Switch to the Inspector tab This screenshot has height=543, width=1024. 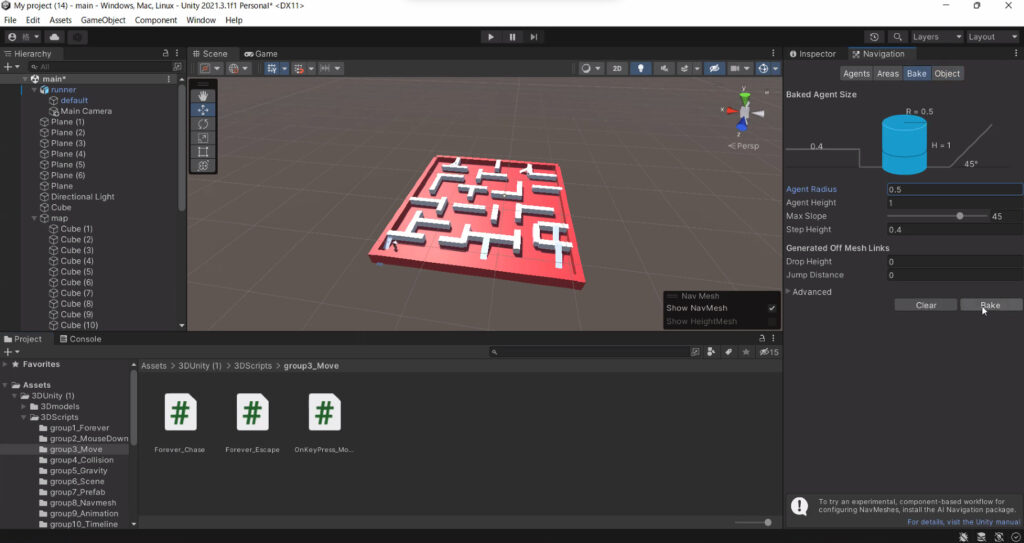click(x=812, y=54)
